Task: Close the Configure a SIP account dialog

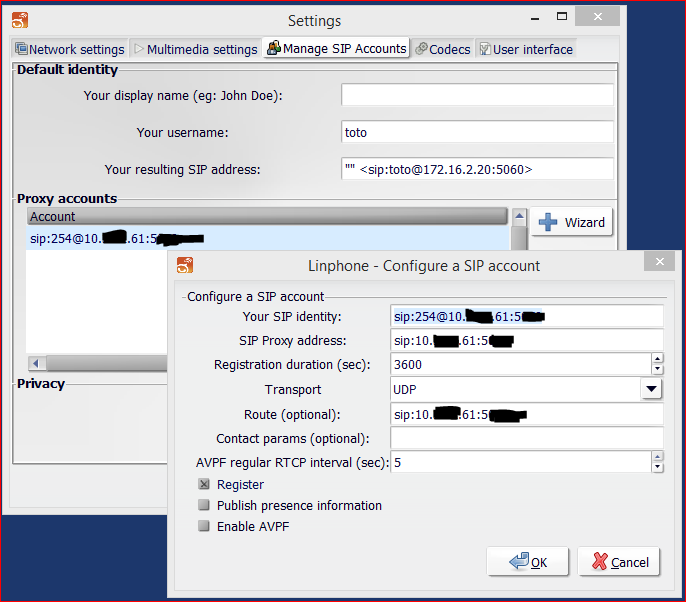Action: coord(660,262)
